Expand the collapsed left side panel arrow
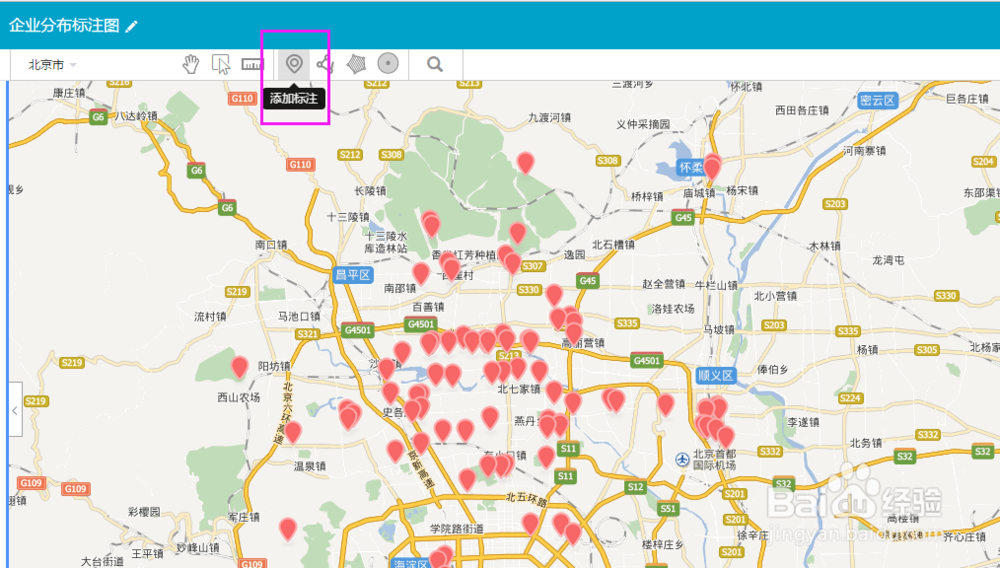Screen dimensions: 1000x568 [x=15, y=410]
